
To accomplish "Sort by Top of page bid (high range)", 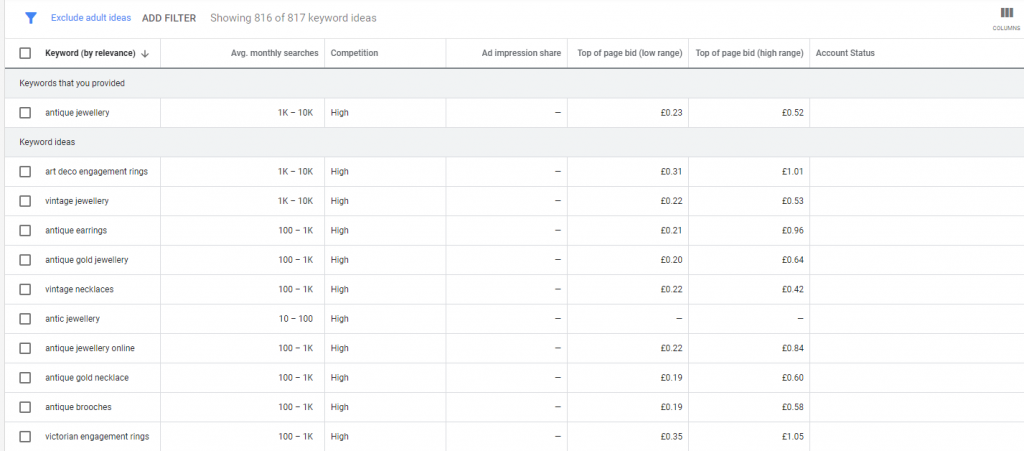I will [x=748, y=53].
